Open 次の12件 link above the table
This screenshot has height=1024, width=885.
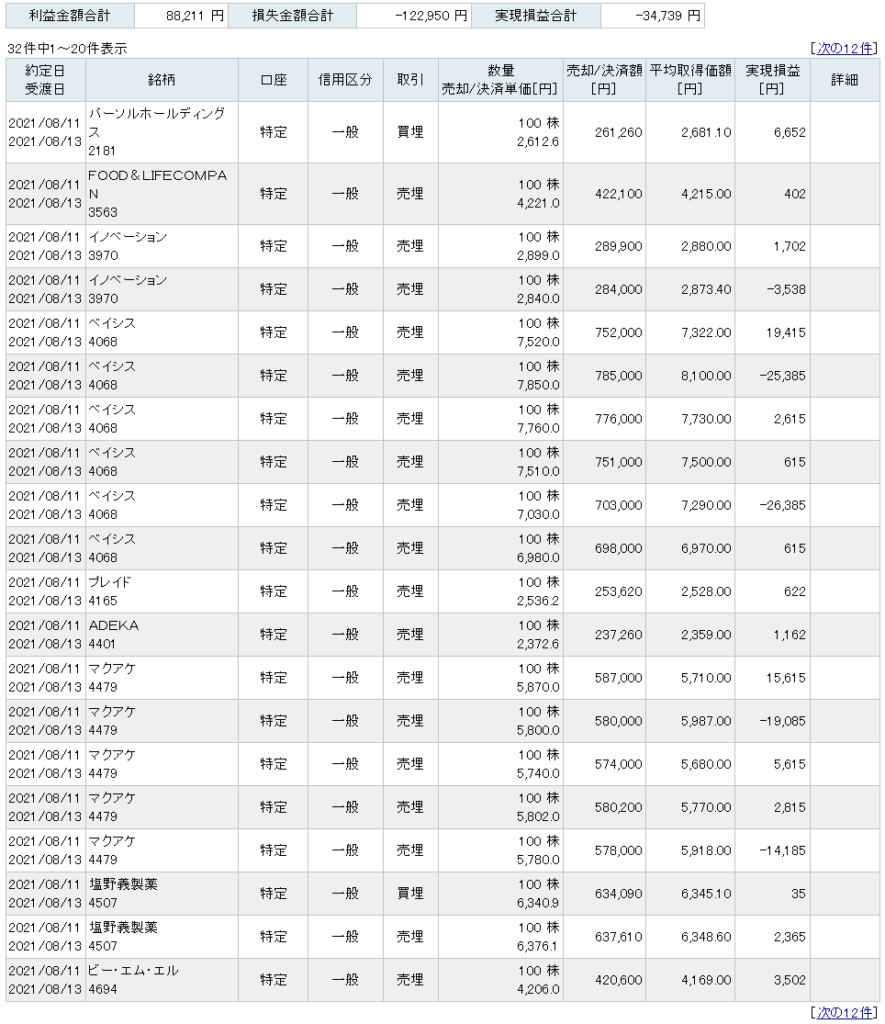(845, 48)
